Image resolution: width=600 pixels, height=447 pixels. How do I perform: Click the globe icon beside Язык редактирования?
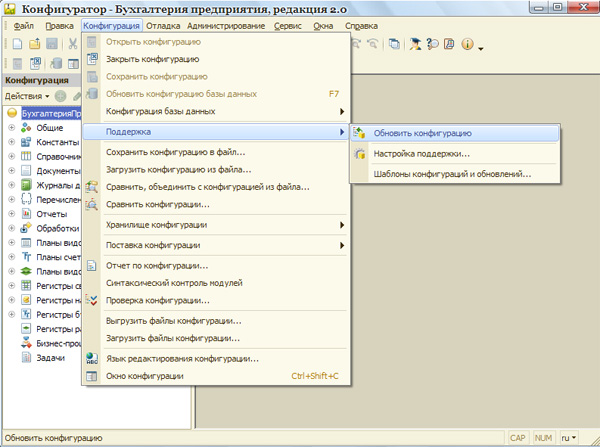[x=92, y=358]
